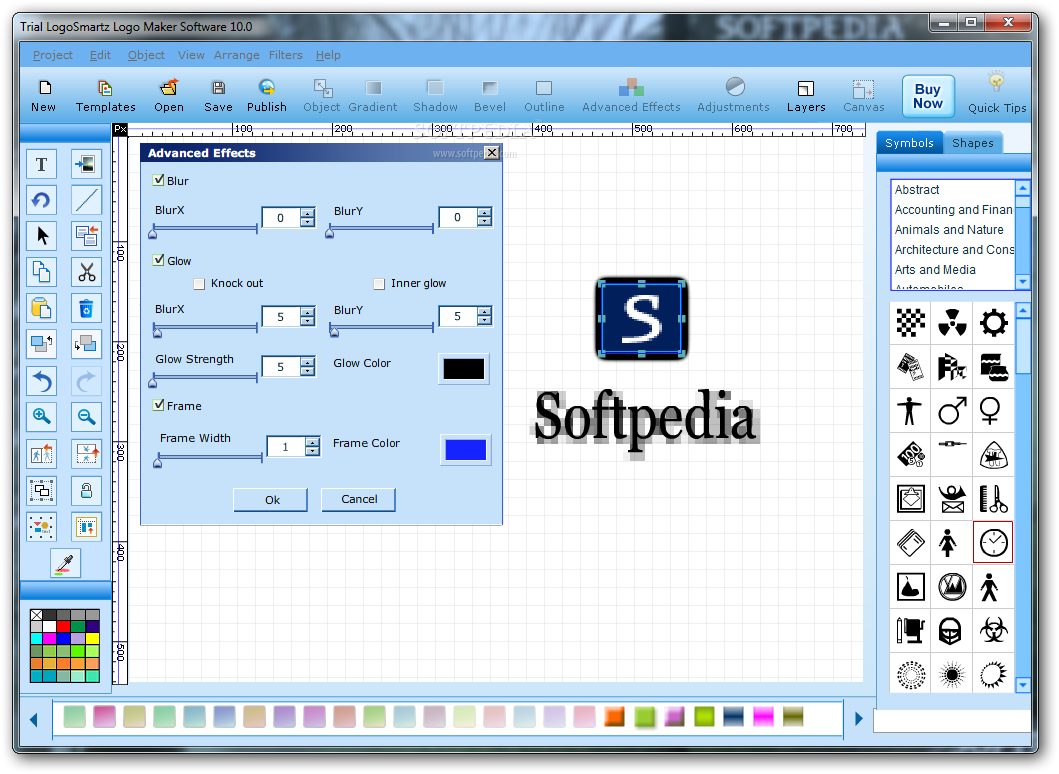Click the Paste clipboard tool
Screen dimensions: 1059x774
(41, 309)
